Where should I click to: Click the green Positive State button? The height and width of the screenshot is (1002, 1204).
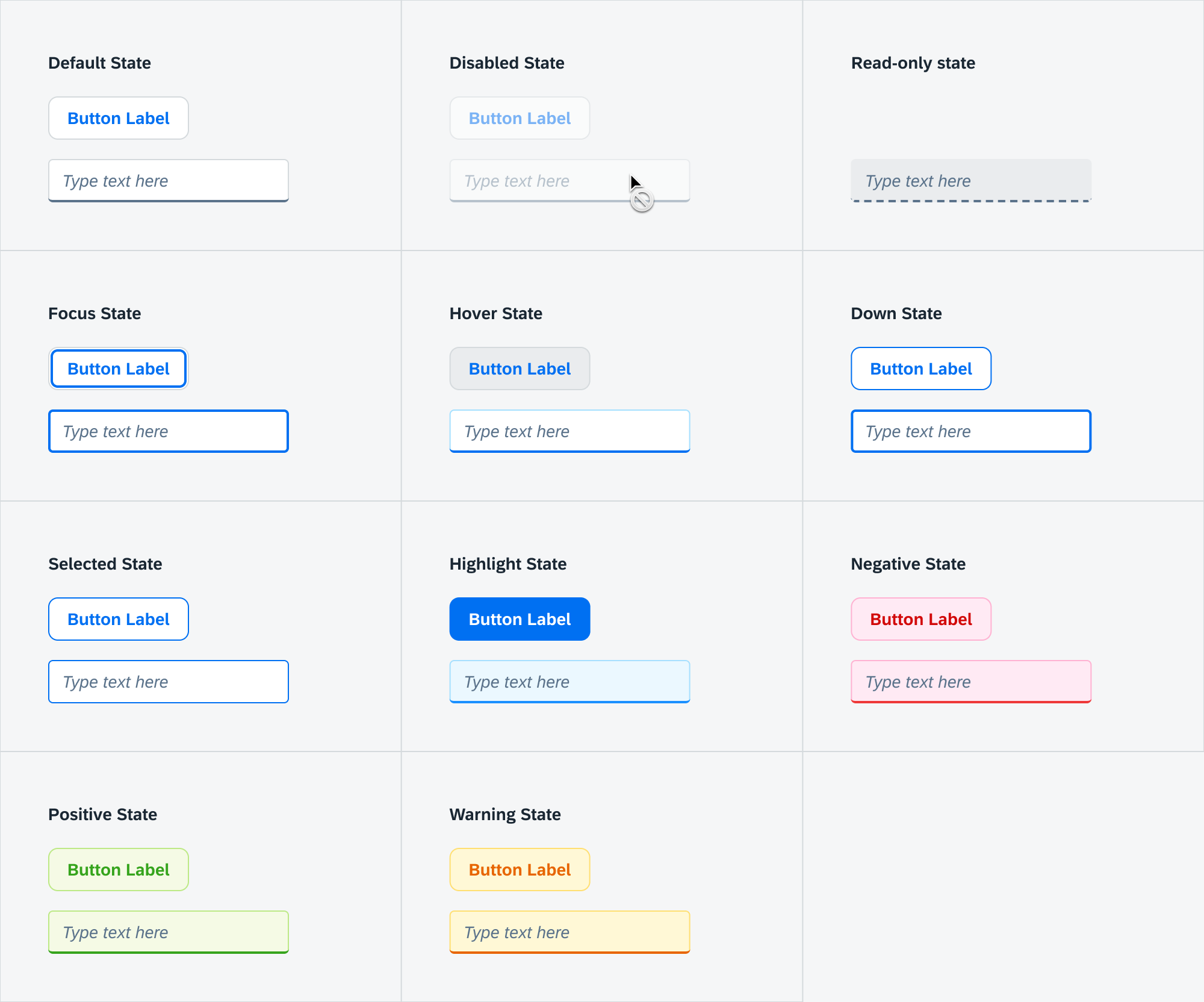119,870
